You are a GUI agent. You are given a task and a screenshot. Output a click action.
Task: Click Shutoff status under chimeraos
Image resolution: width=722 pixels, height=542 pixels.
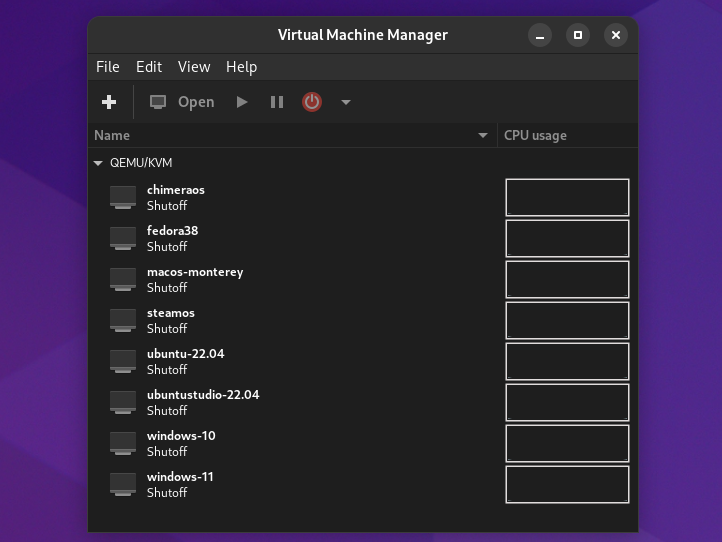tap(167, 206)
